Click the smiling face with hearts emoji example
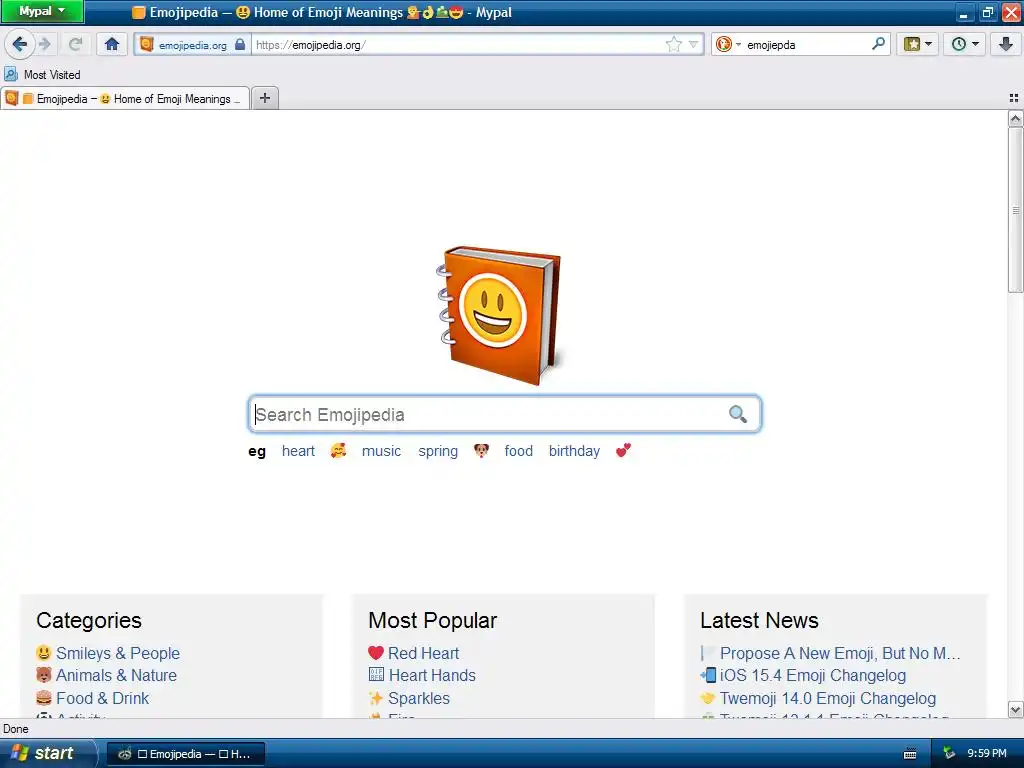Image resolution: width=1024 pixels, height=768 pixels. [338, 451]
